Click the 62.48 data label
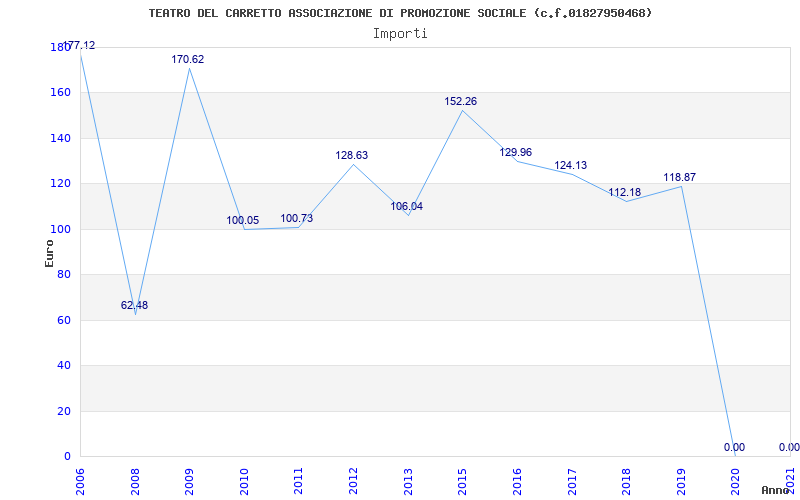800x500 pixels. pos(135,305)
